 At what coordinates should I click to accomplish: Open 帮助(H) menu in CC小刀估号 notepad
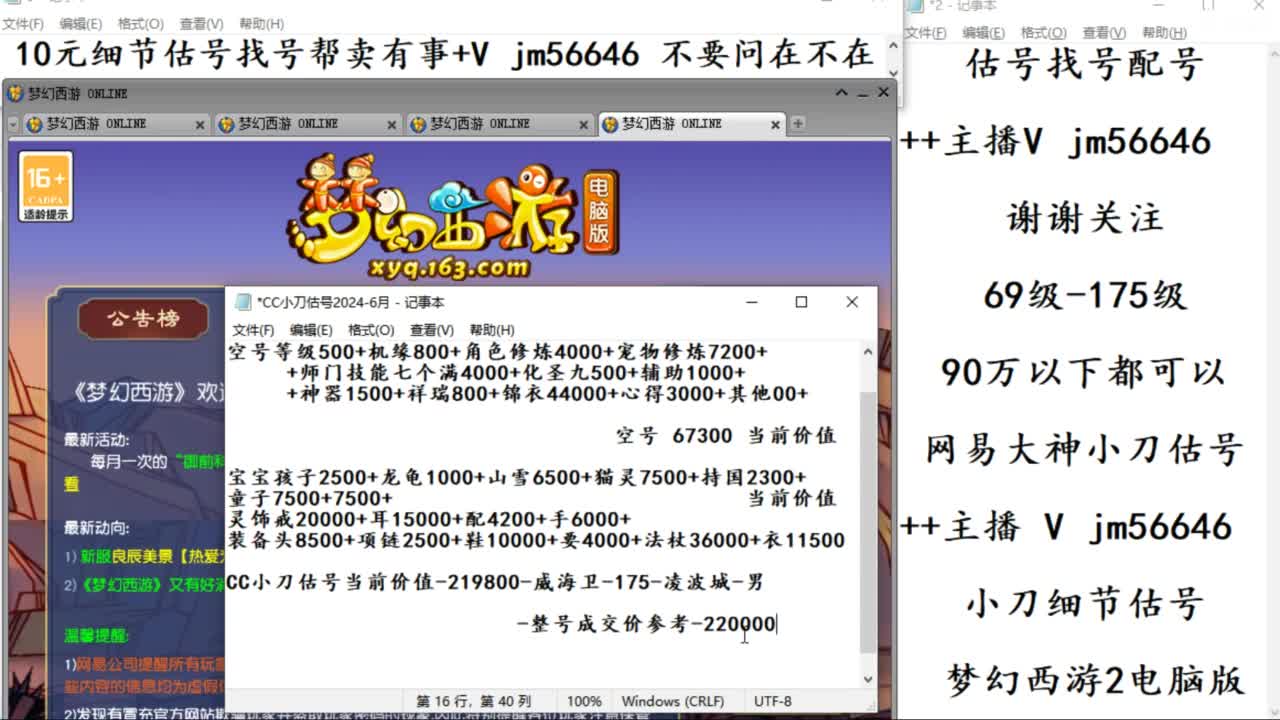(492, 330)
